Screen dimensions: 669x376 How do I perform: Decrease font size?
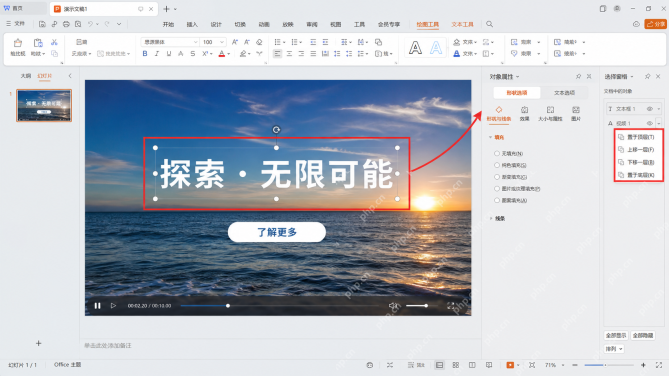(247, 42)
